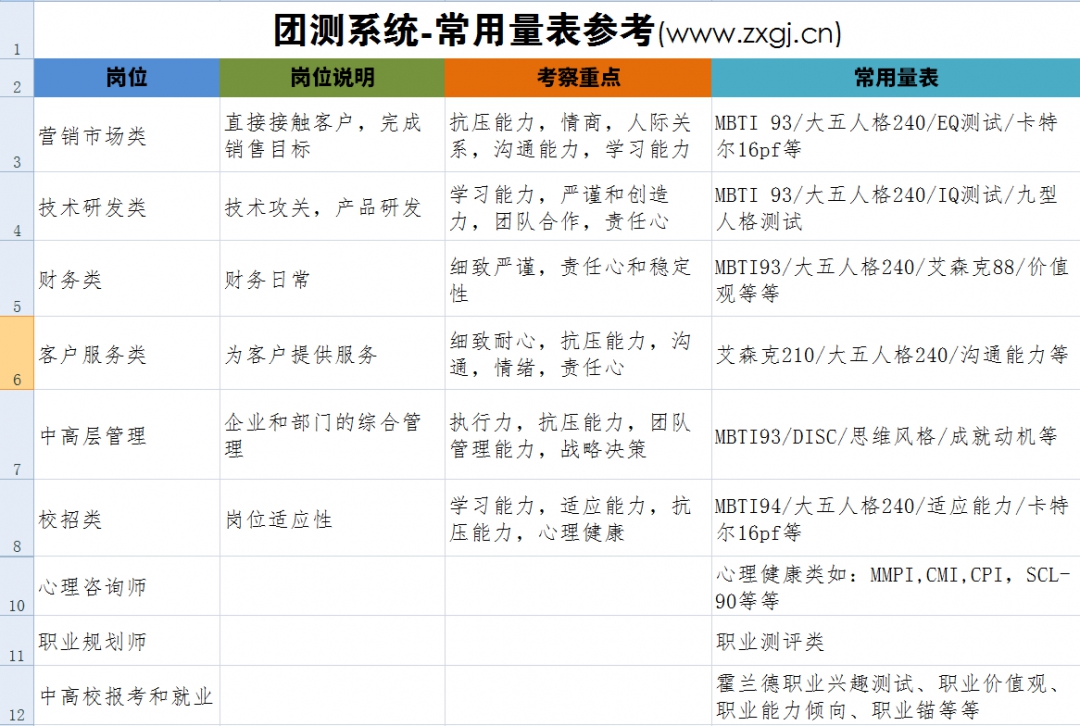The width and height of the screenshot is (1080, 726).
Task: Select the 职业规划师 cell
Action: click(x=127, y=641)
